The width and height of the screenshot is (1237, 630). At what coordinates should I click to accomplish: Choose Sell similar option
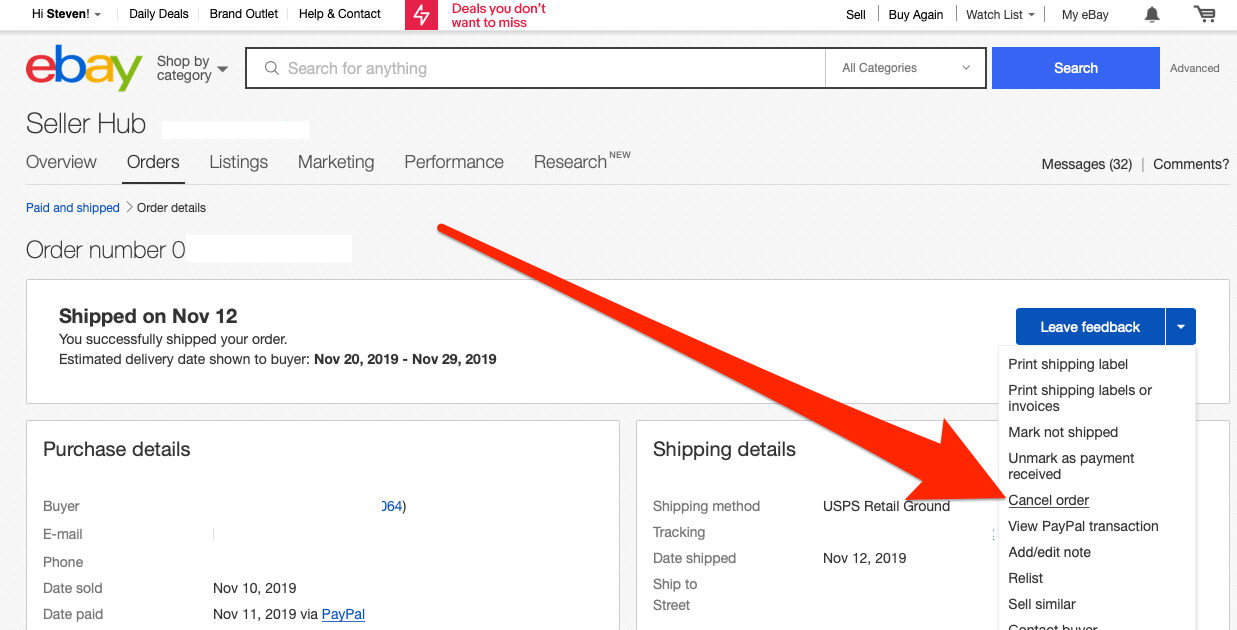pyautogui.click(x=1042, y=604)
